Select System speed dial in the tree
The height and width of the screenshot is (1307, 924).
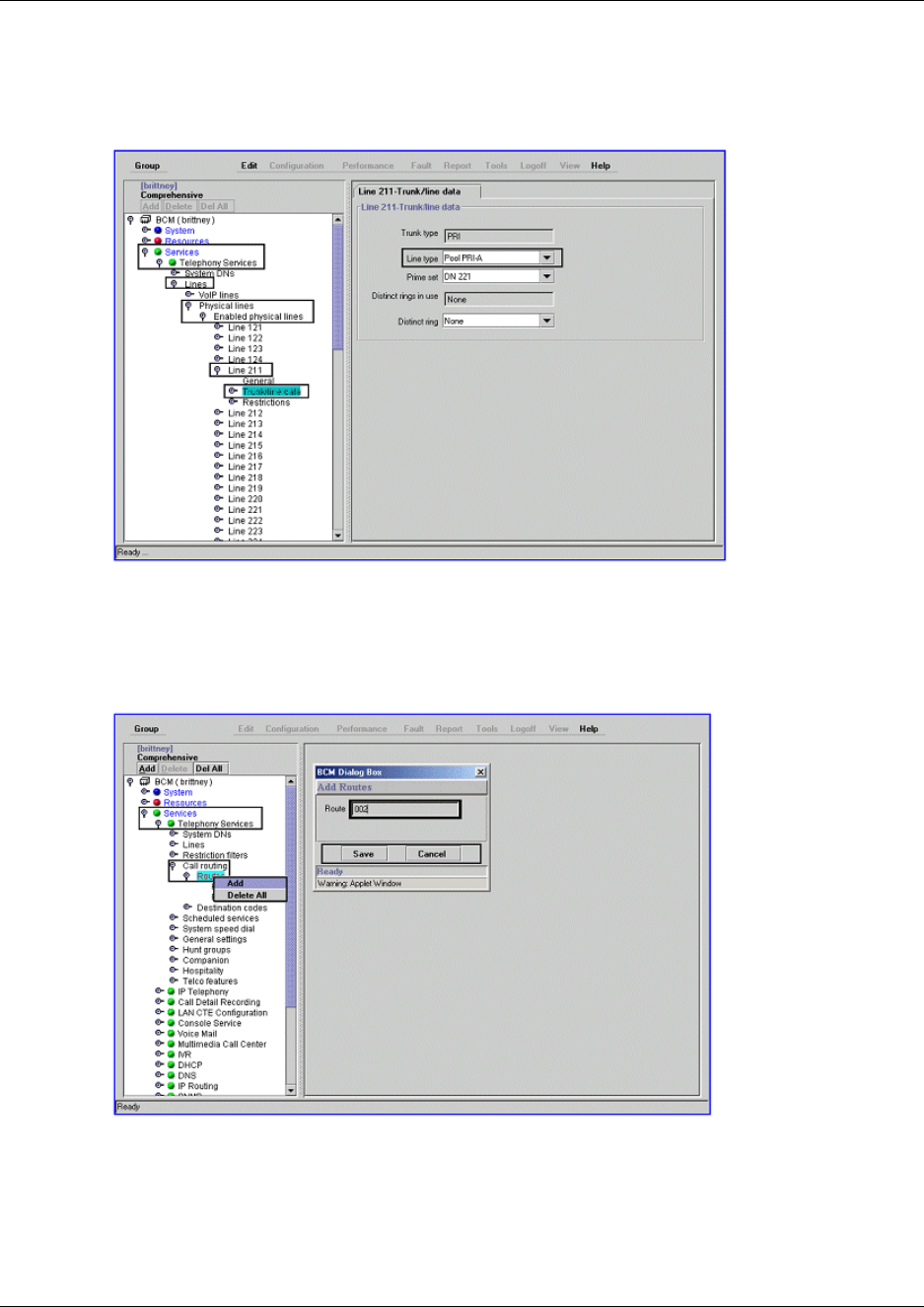(x=218, y=928)
